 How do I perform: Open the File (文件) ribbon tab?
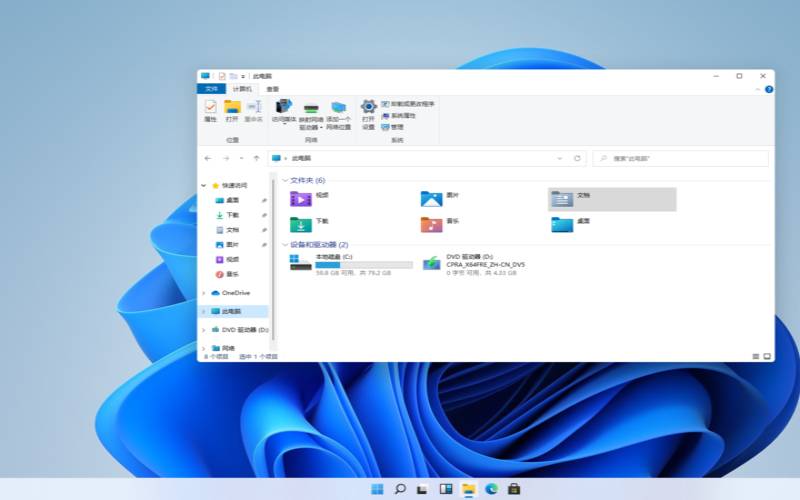point(211,89)
